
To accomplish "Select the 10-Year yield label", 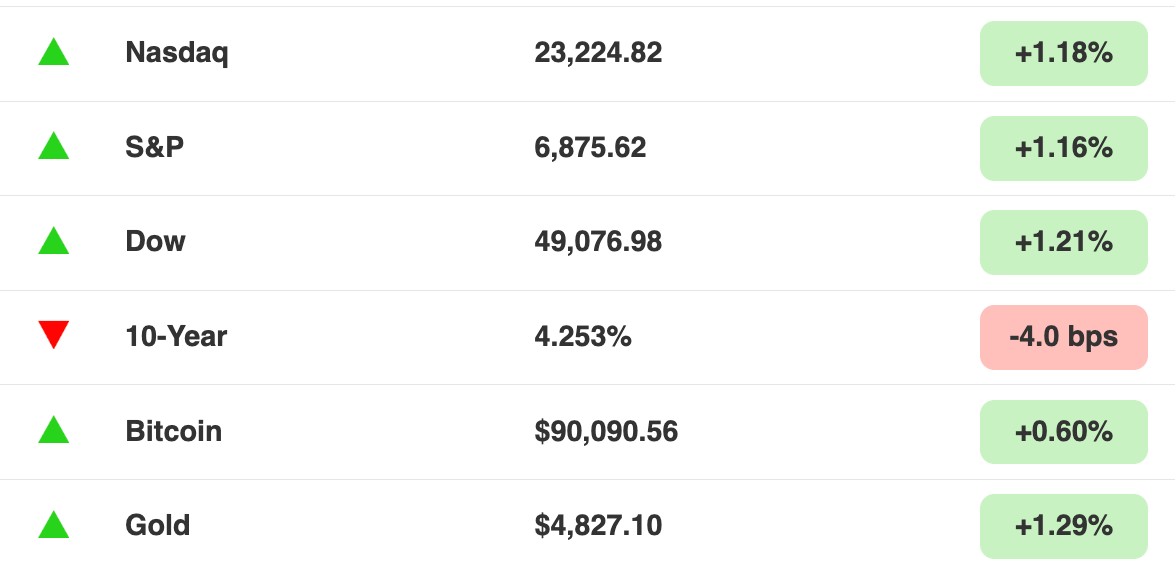I will pos(176,337).
